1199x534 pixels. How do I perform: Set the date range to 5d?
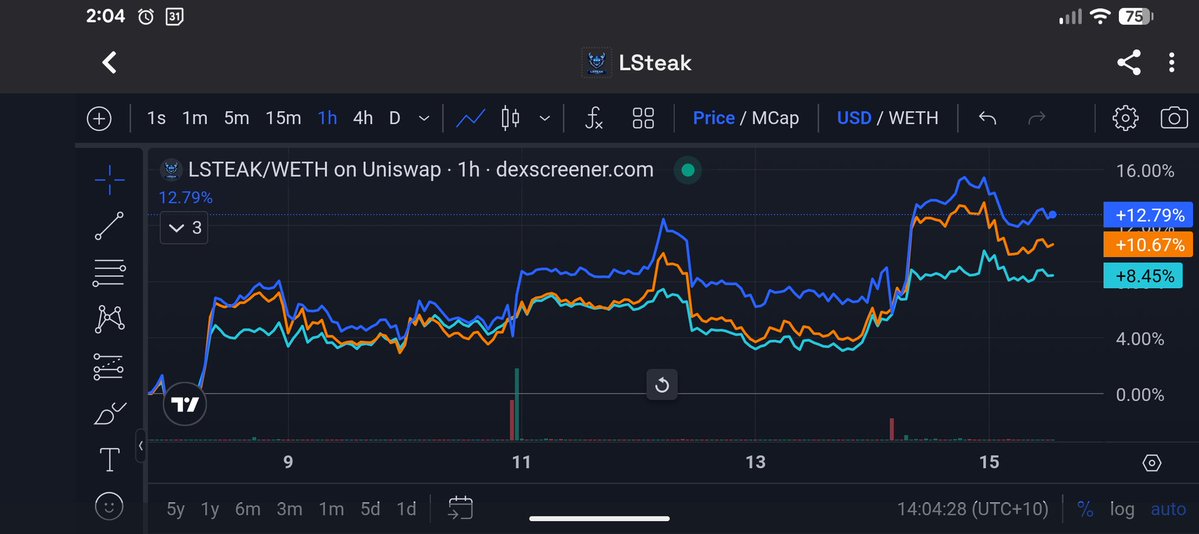click(x=370, y=509)
